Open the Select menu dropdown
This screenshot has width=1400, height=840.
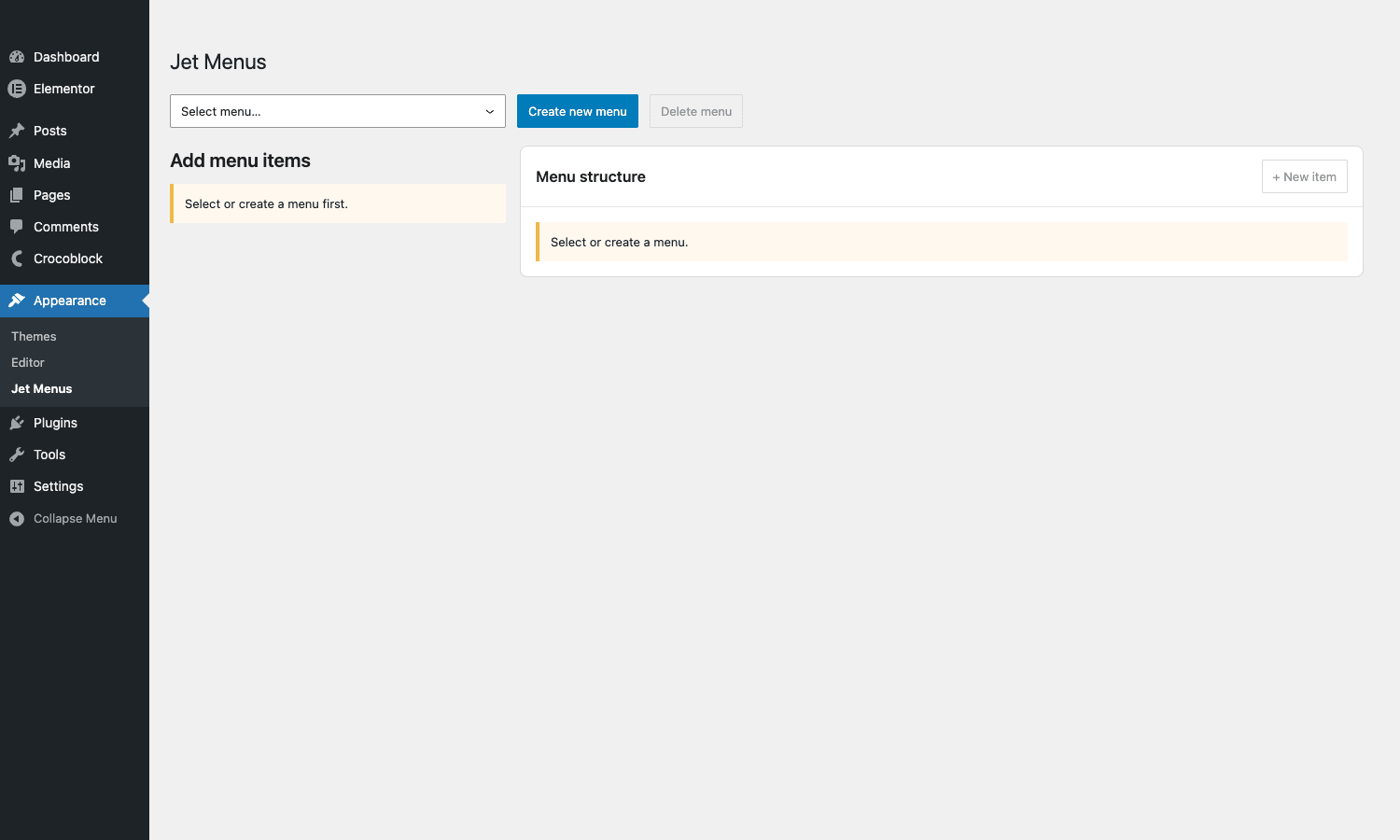tap(338, 111)
